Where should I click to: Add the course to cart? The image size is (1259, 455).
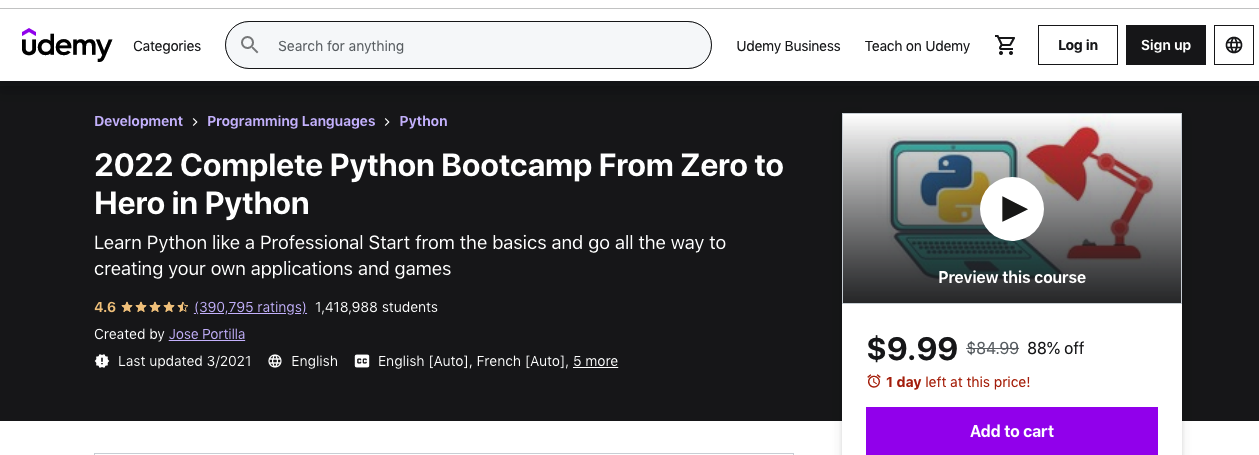(x=1011, y=431)
